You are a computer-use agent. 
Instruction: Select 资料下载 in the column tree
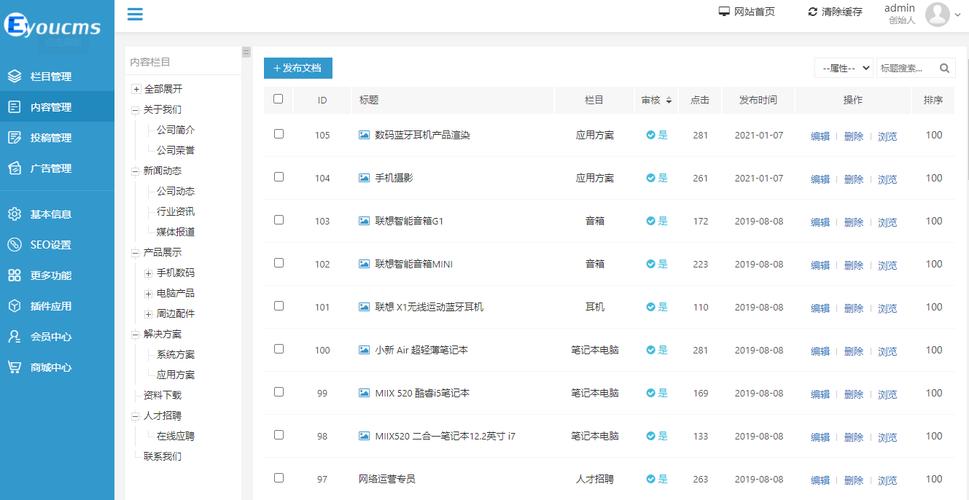[x=163, y=395]
